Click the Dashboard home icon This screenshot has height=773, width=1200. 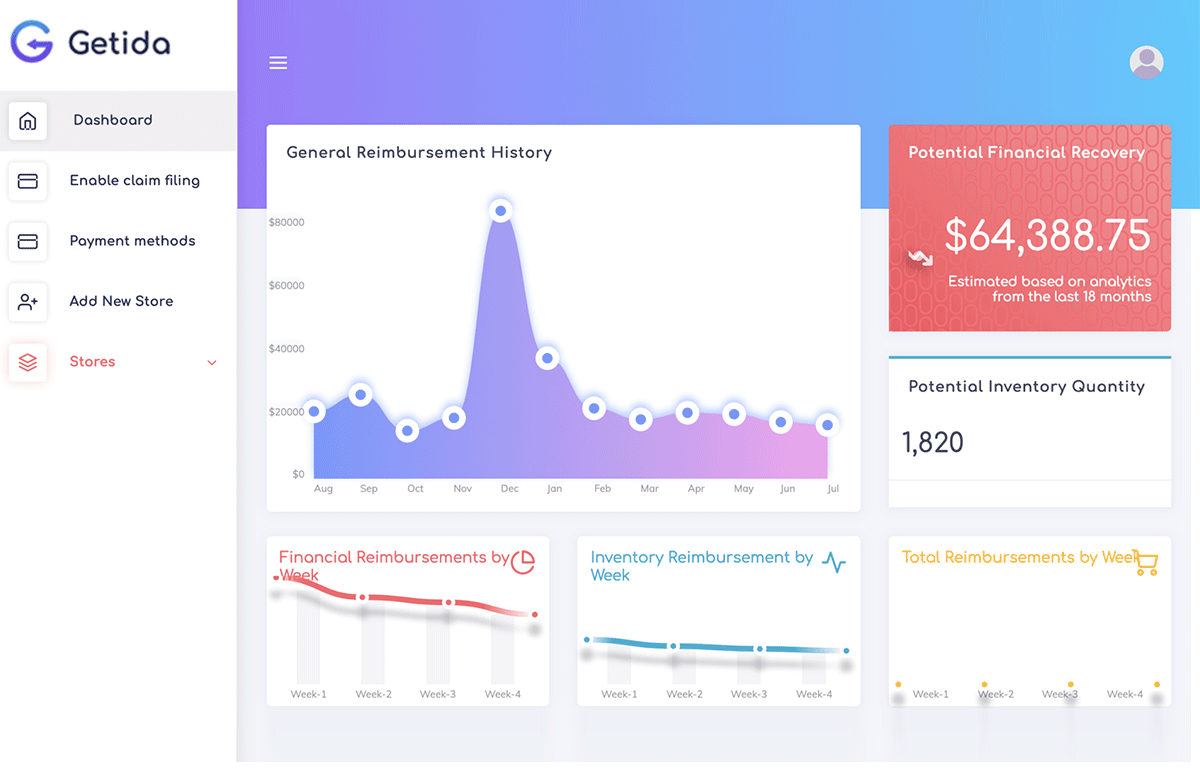click(x=28, y=121)
